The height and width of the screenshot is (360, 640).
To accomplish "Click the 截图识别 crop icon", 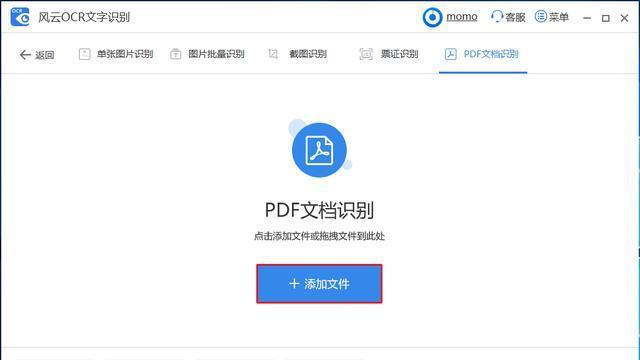I will coord(273,54).
